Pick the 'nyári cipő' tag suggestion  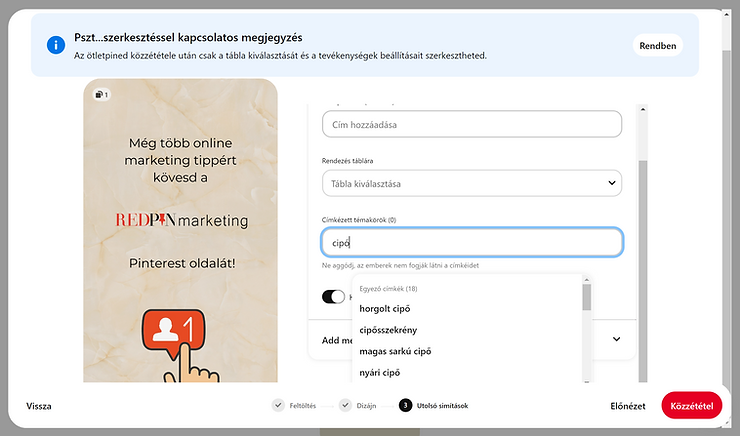pos(379,372)
